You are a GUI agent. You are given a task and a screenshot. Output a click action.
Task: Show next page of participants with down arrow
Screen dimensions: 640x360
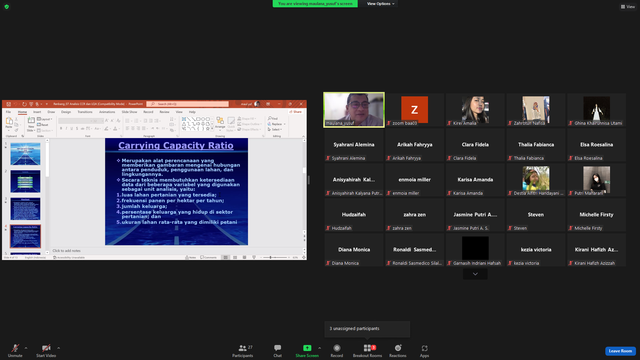point(475,274)
